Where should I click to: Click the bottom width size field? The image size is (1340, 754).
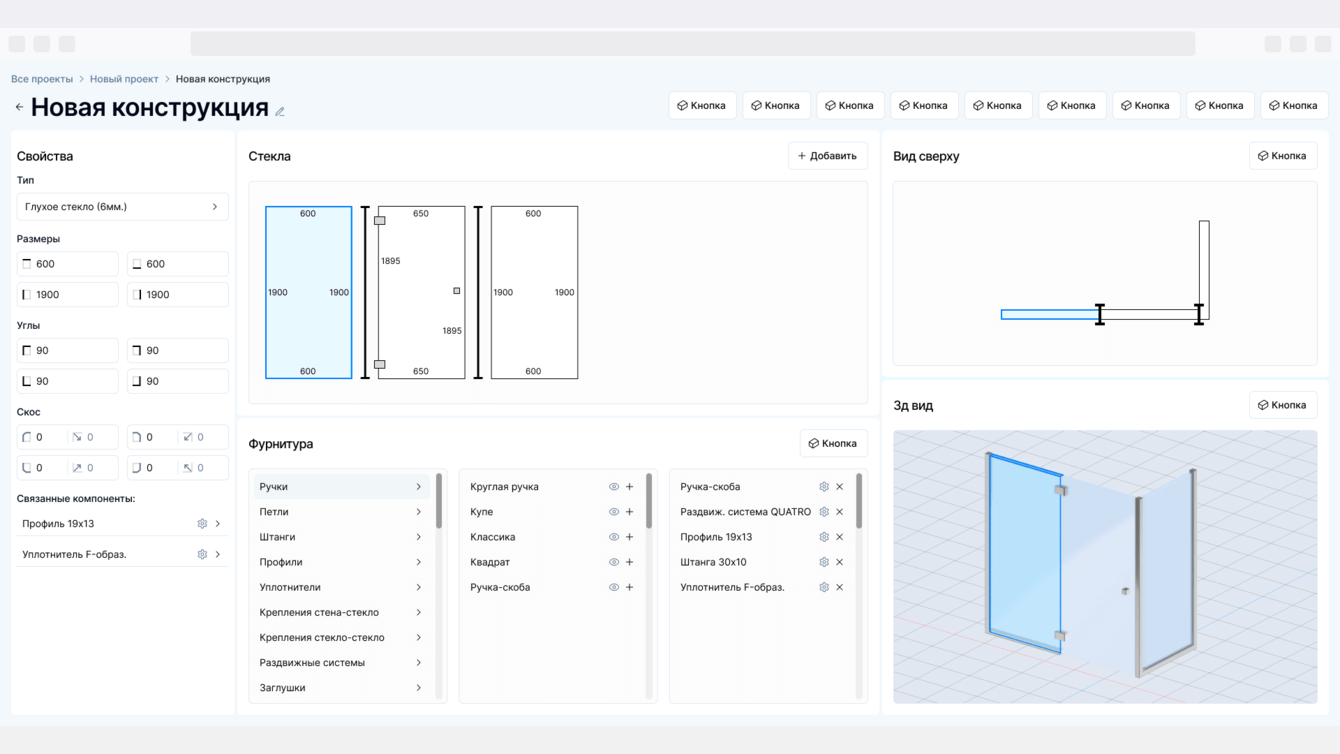(x=178, y=264)
